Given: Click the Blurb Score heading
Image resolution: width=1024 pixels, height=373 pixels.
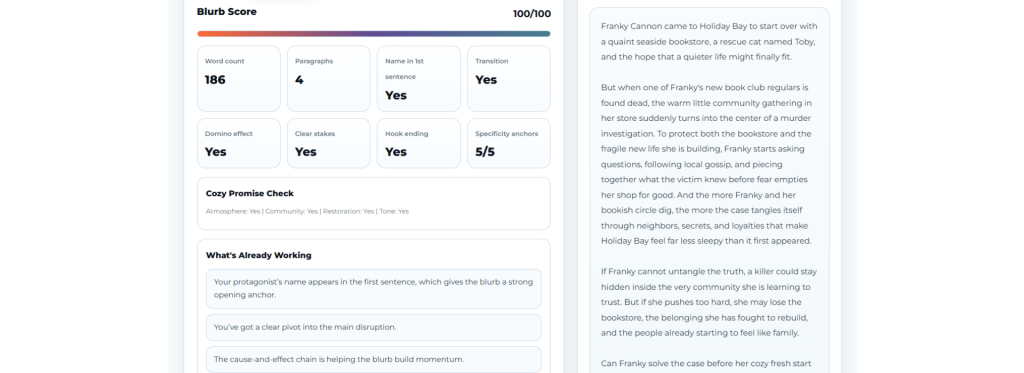Looking at the screenshot, I should (x=227, y=12).
